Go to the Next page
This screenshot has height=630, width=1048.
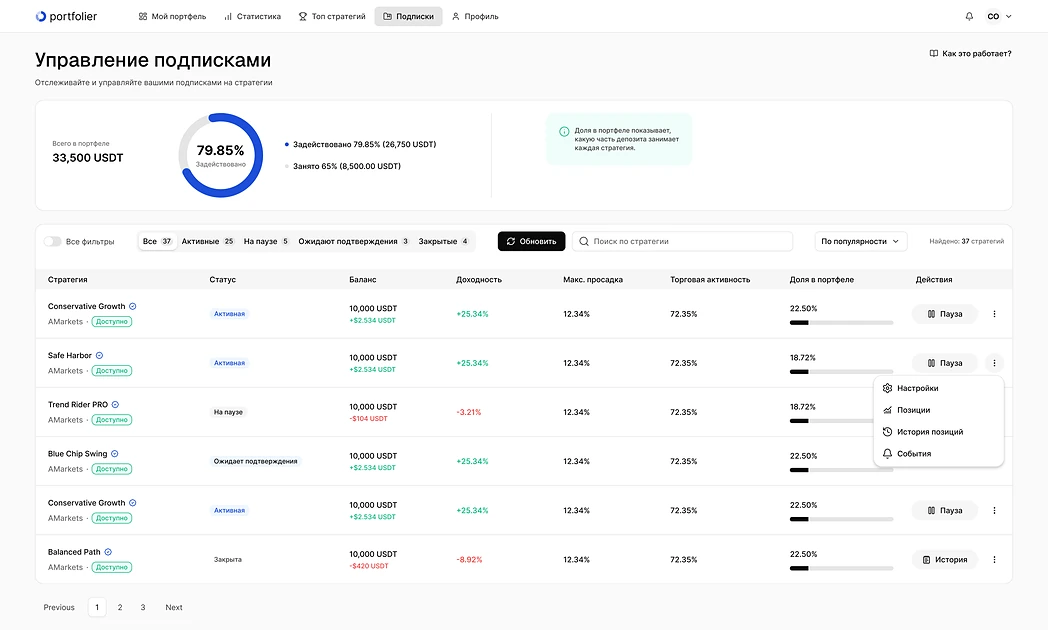click(174, 607)
